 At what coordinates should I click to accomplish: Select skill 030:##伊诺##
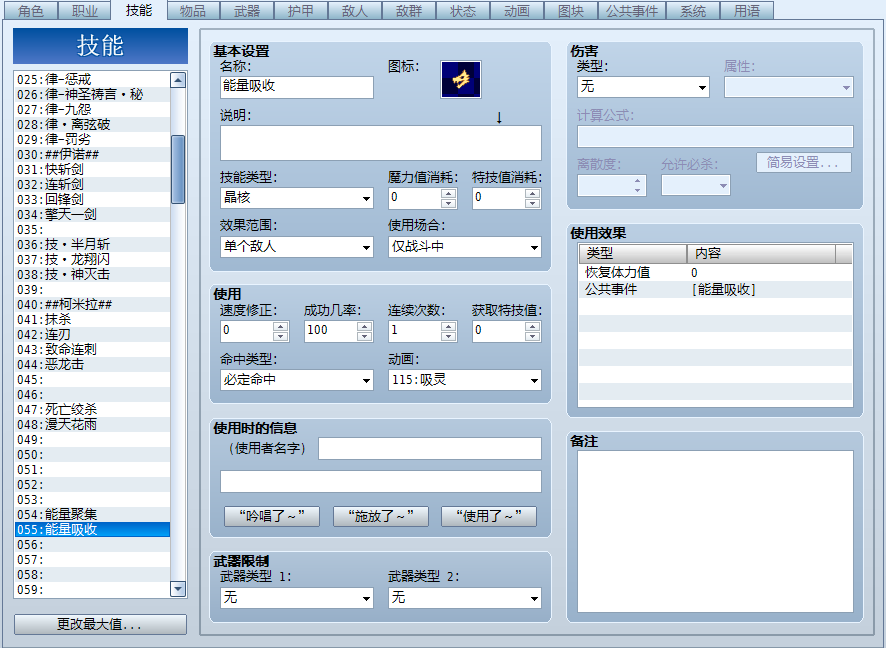coord(92,154)
